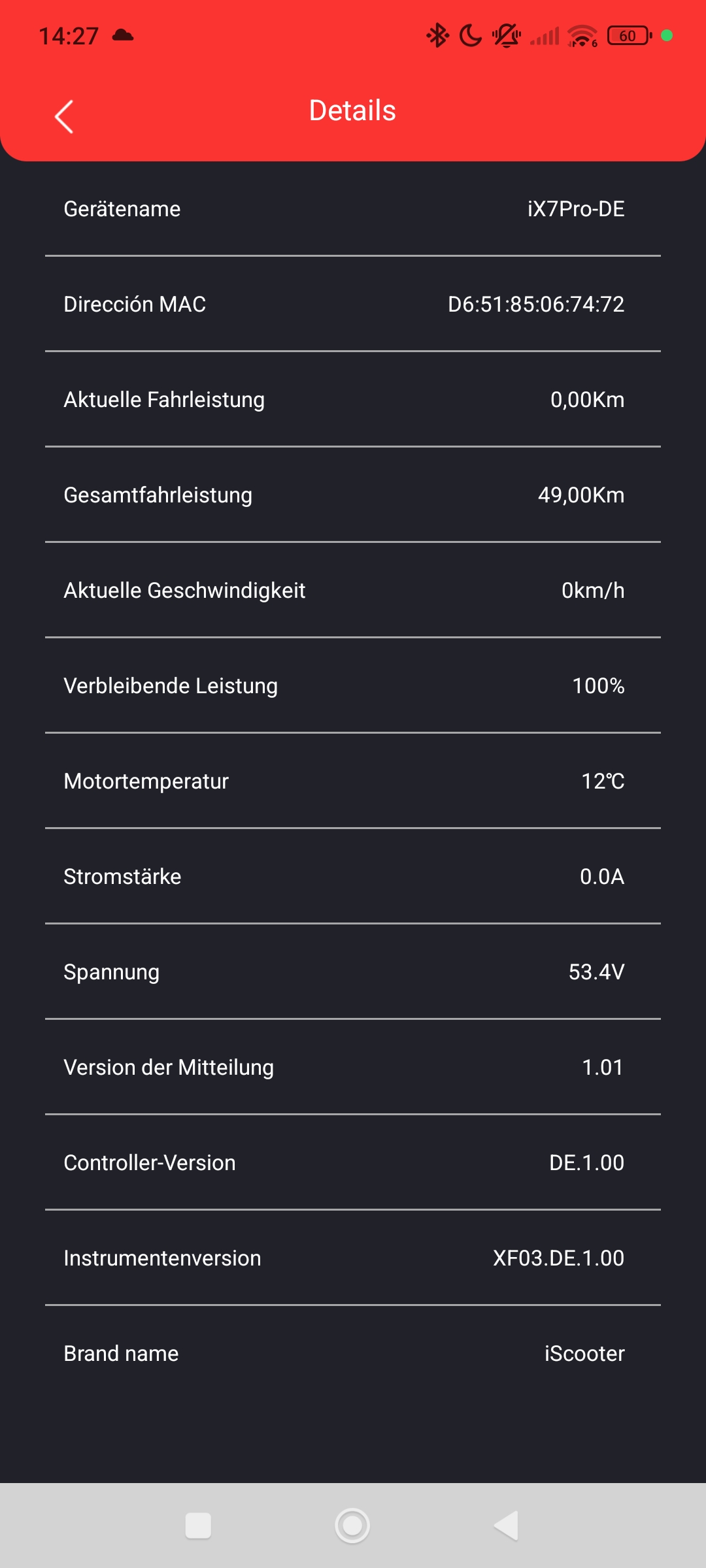Tap the cloud icon beside the clock
Viewport: 706px width, 1568px height.
pyautogui.click(x=123, y=35)
